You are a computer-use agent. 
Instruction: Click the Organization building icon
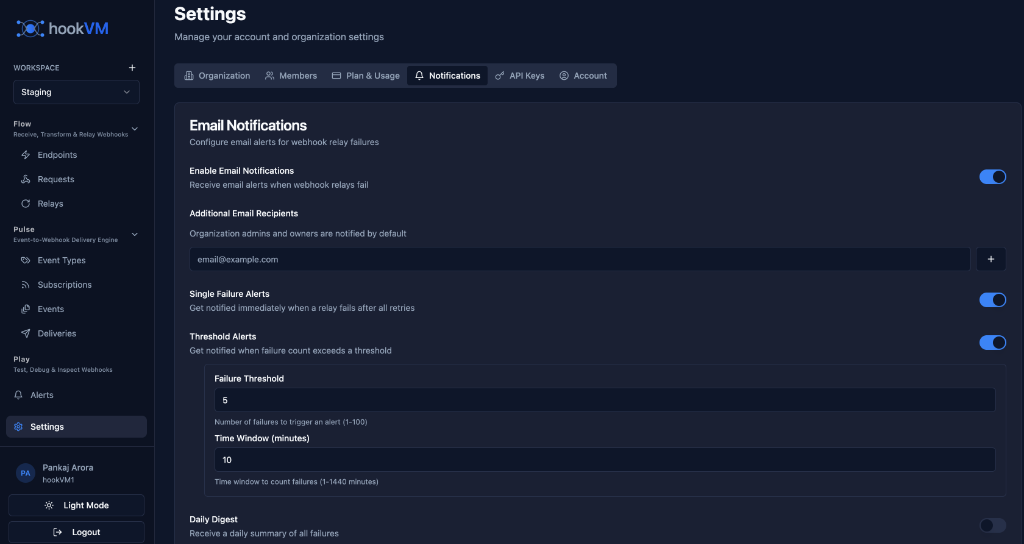click(189, 76)
